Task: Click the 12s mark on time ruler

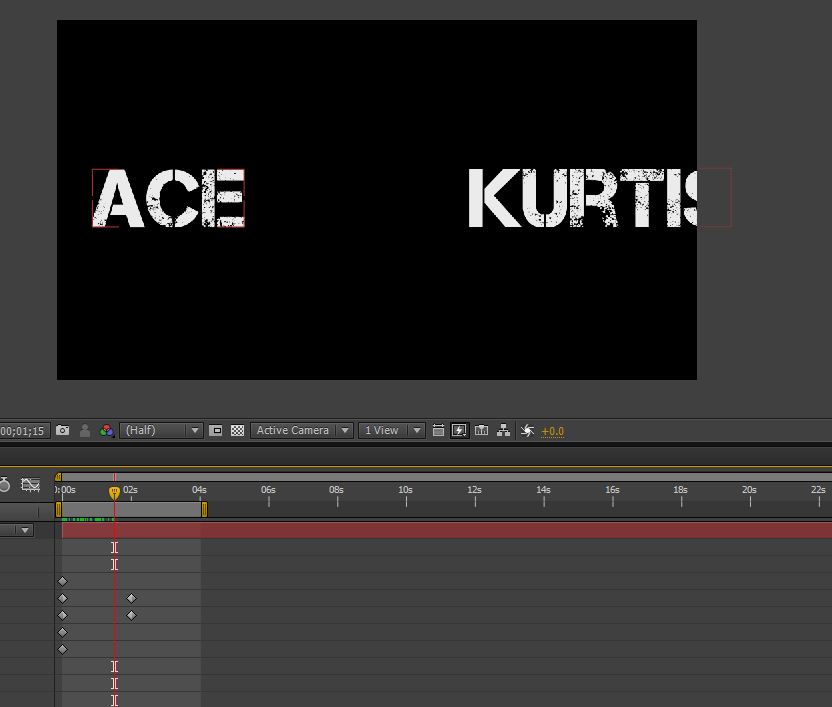Action: click(x=474, y=490)
